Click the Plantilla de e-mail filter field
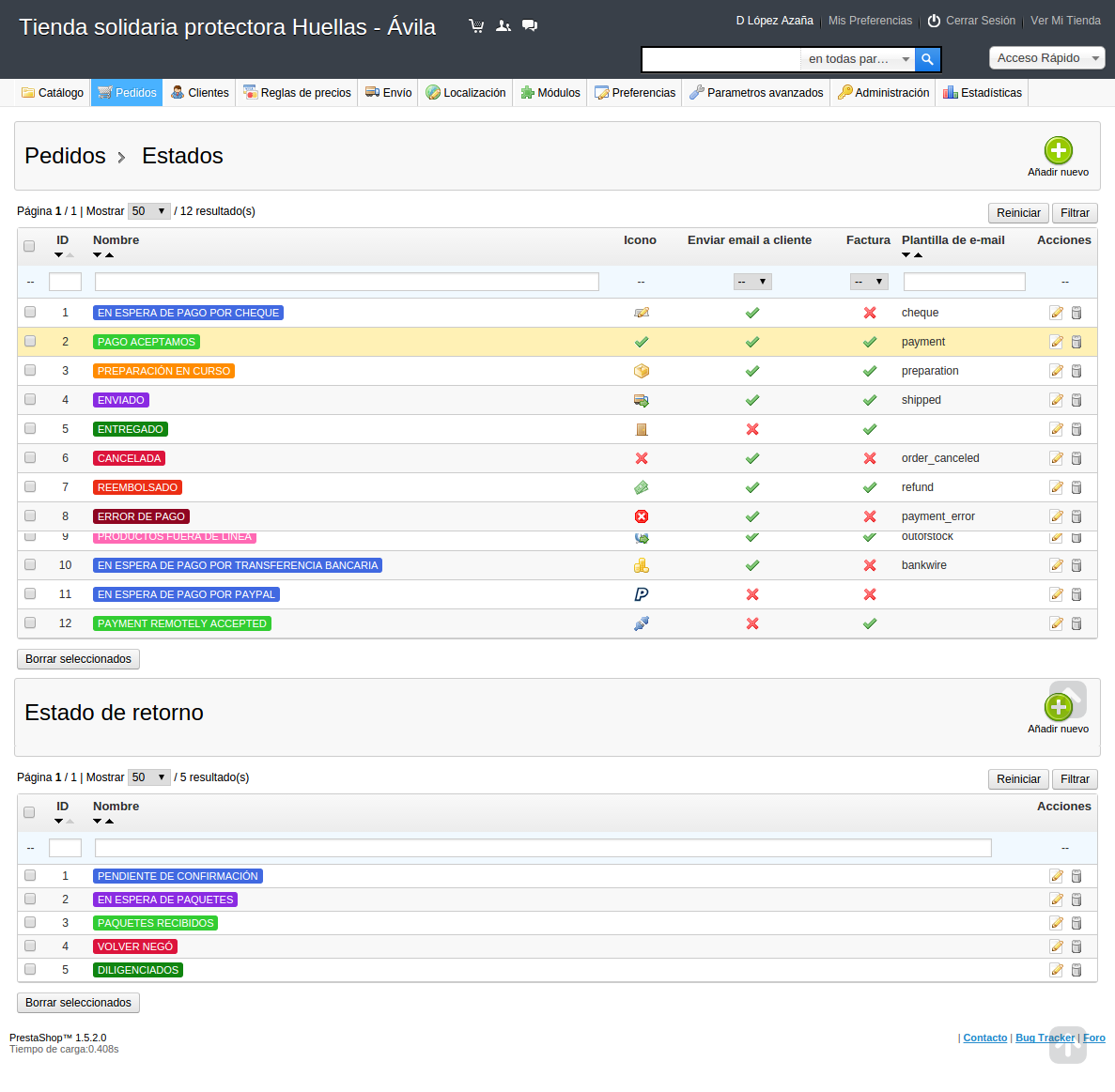This screenshot has height=1092, width=1115. (964, 281)
